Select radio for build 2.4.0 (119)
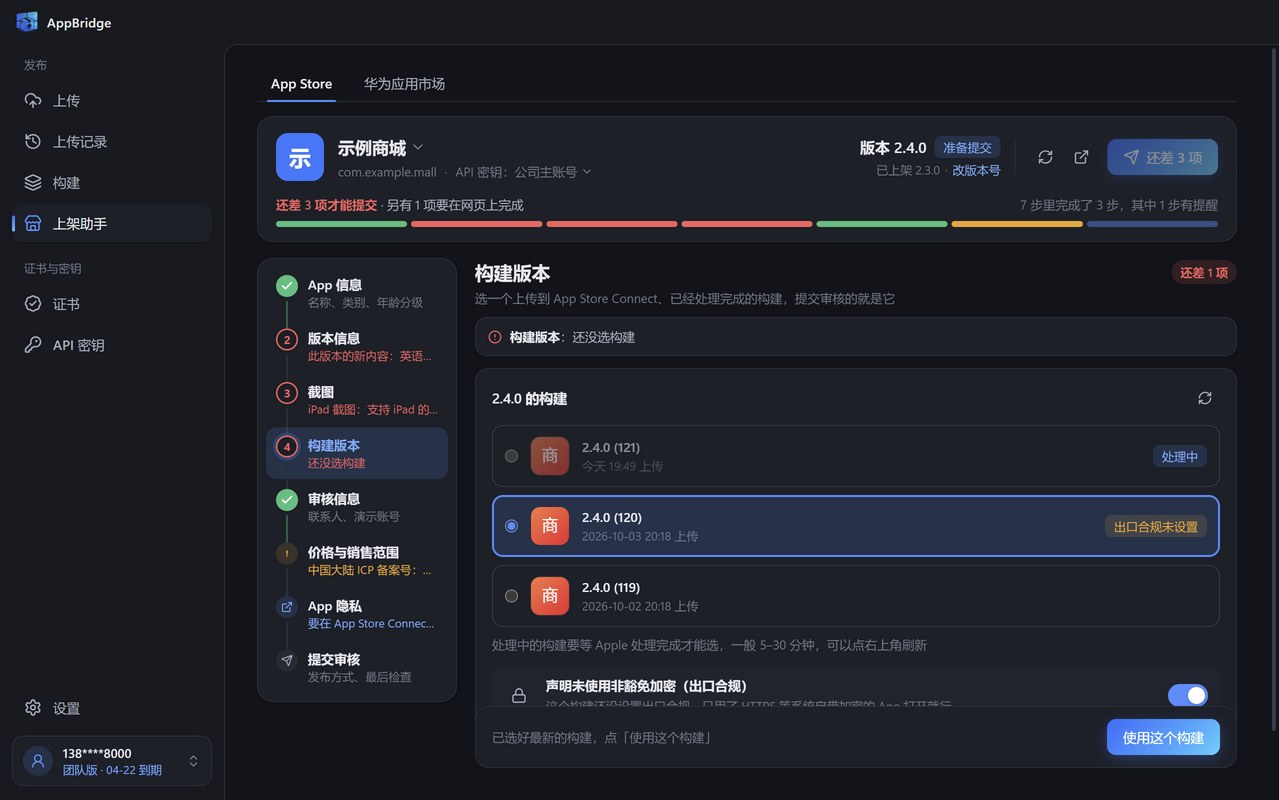 pos(512,596)
